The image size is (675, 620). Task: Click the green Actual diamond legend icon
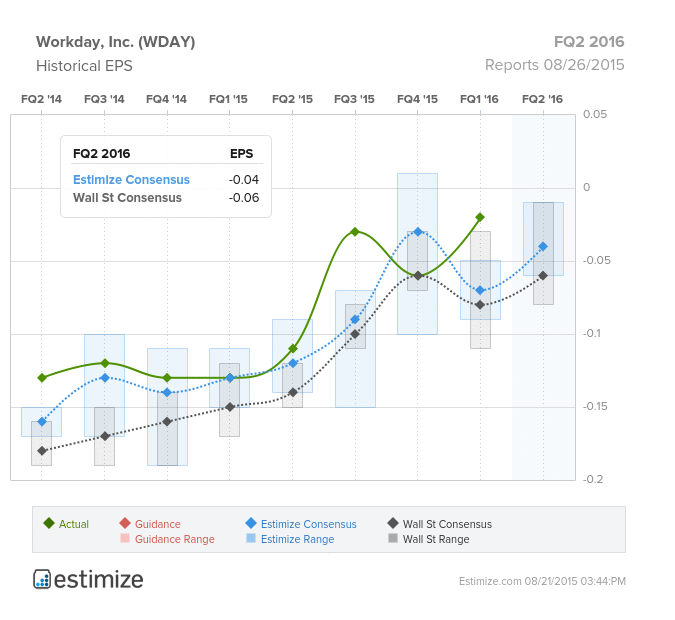[49, 524]
